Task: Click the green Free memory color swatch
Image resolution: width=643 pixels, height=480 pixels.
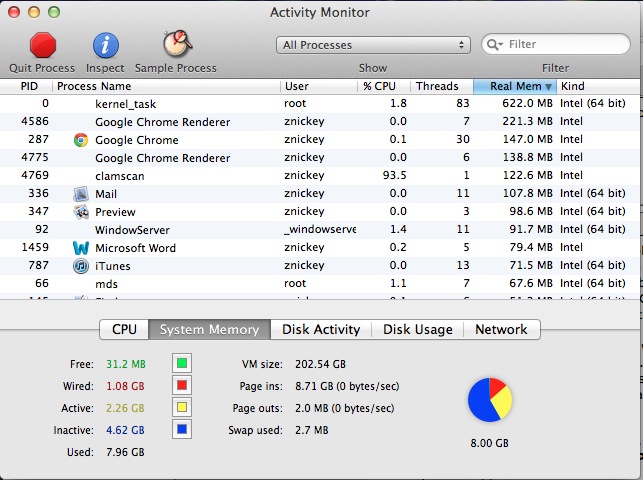Action: point(182,363)
